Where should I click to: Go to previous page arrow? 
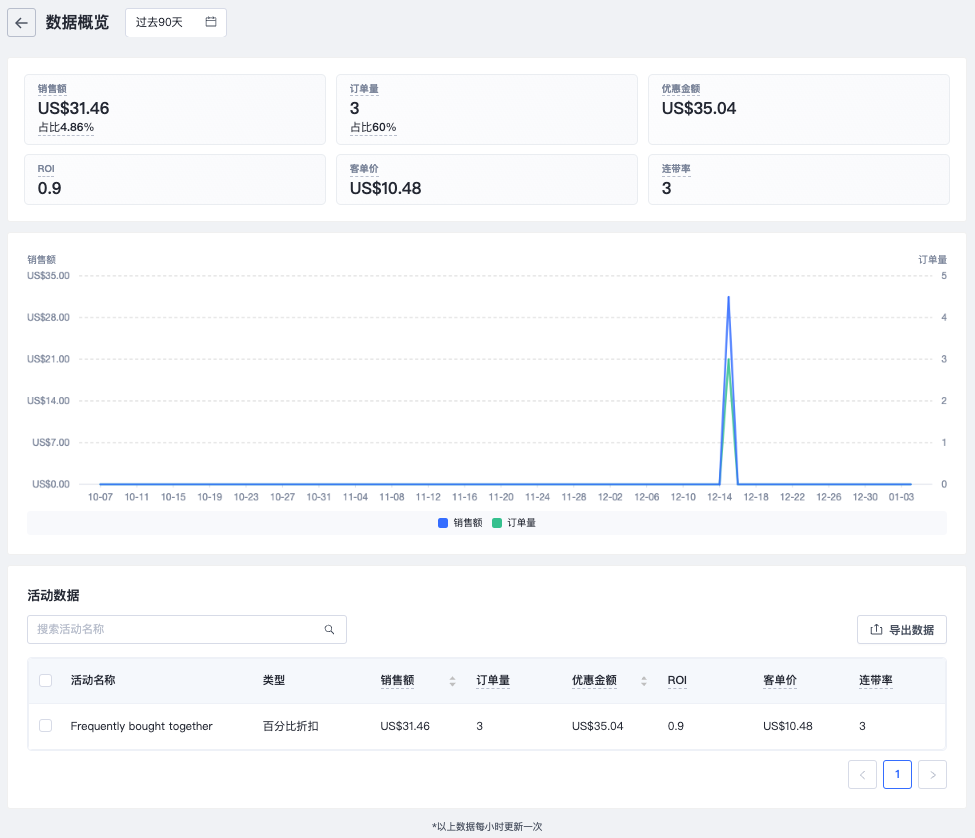pyautogui.click(x=862, y=774)
